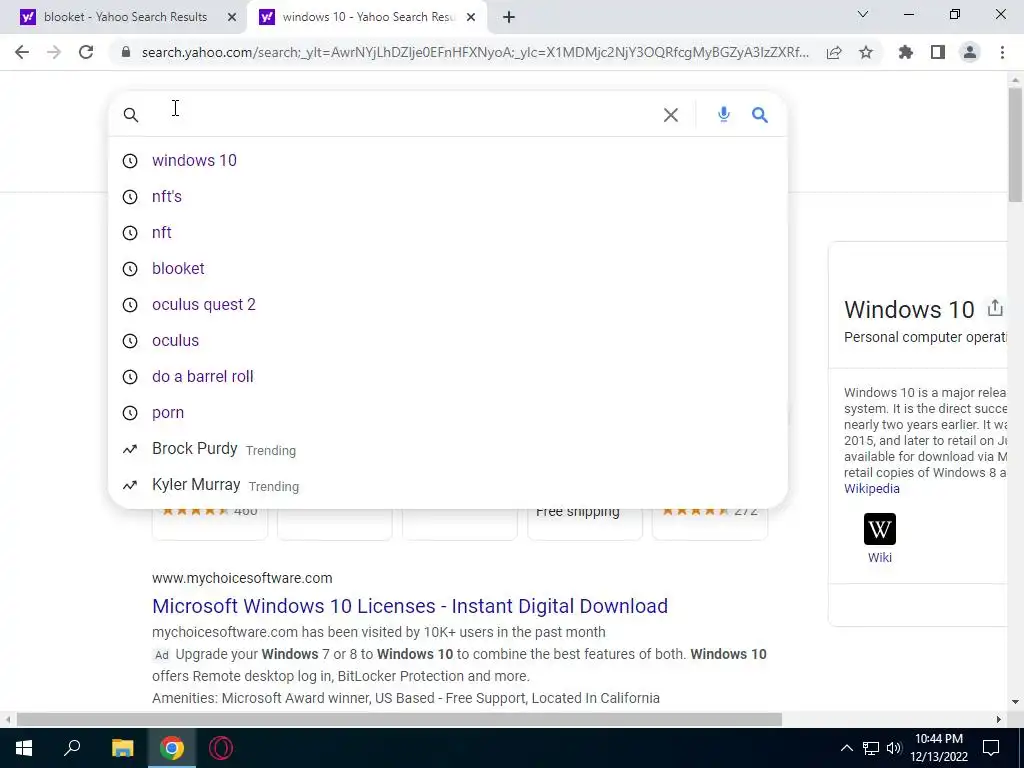The height and width of the screenshot is (768, 1024).
Task: Click the Wikipedia link in info panel
Action: [871, 488]
